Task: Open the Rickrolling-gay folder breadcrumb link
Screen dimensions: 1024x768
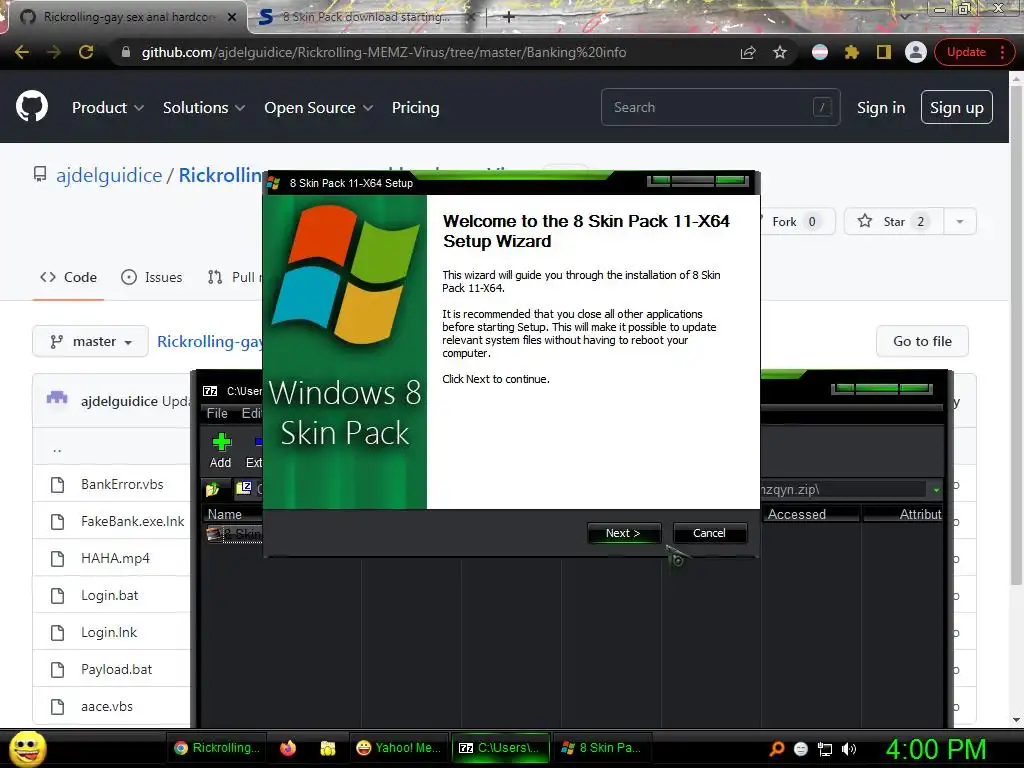Action: (210, 342)
